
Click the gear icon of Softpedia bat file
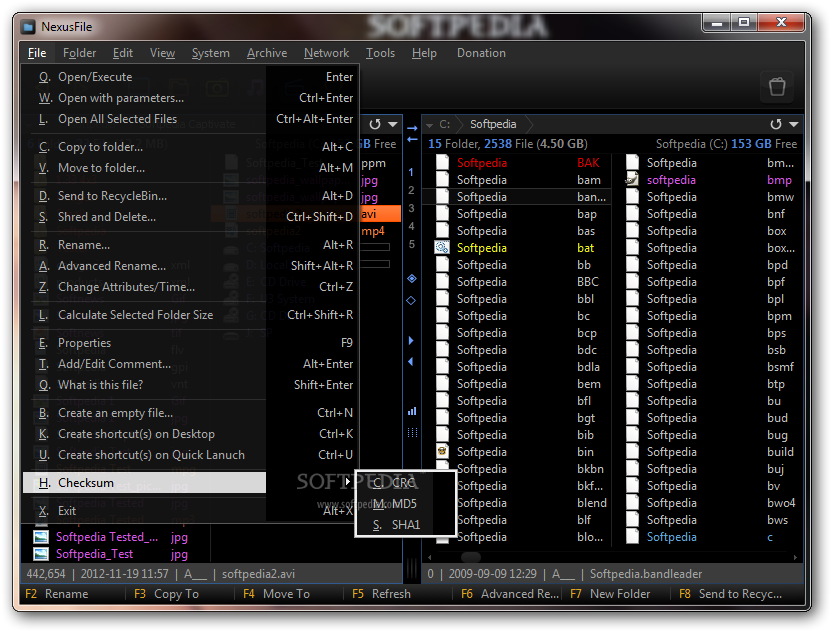click(442, 248)
